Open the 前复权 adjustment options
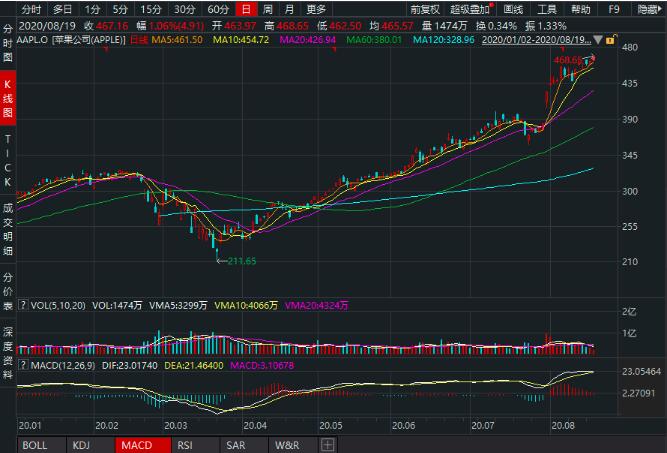 click(425, 9)
